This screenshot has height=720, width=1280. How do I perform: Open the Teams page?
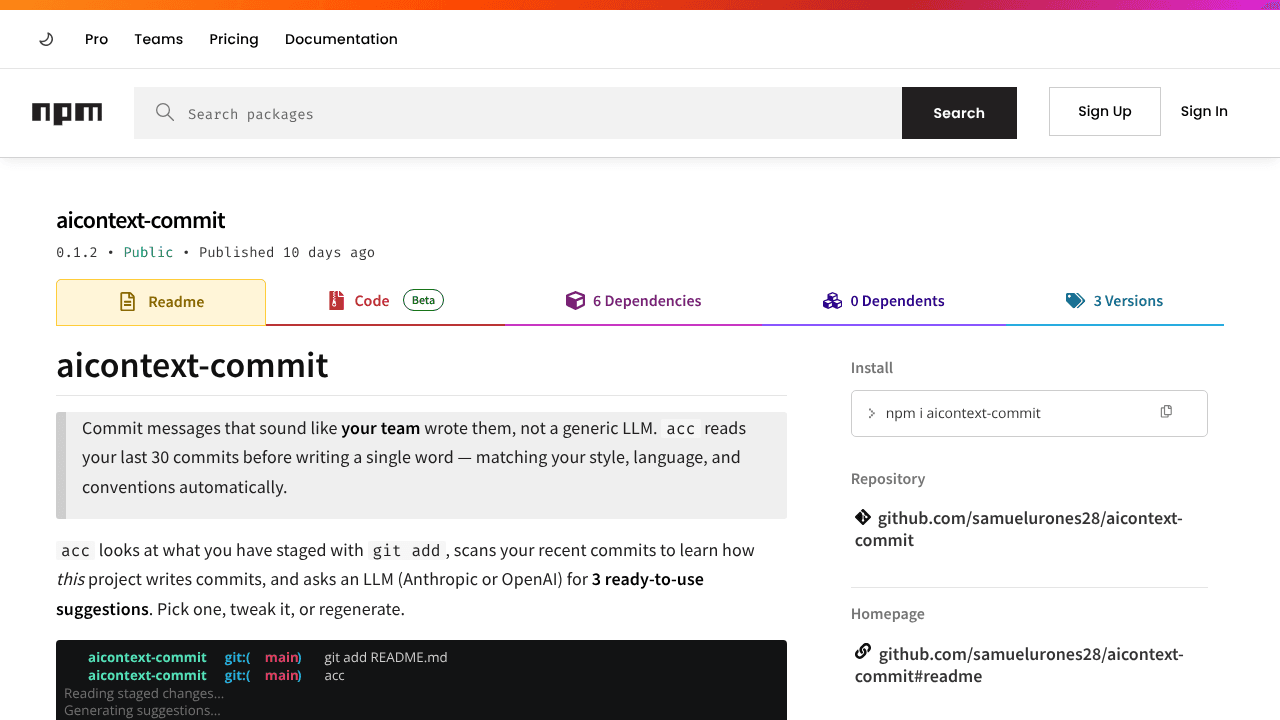tap(159, 39)
